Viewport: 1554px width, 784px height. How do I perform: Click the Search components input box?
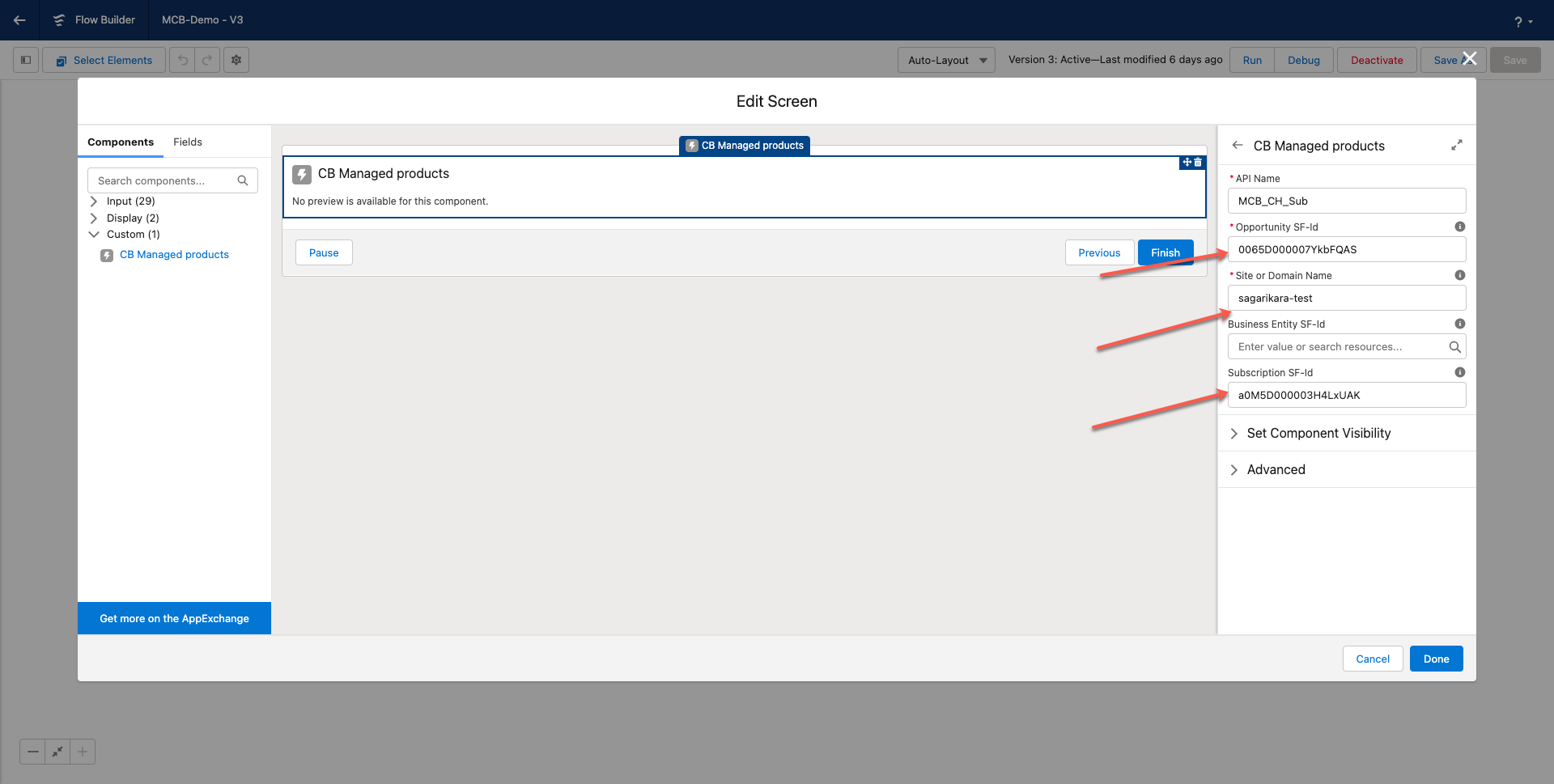(x=166, y=181)
